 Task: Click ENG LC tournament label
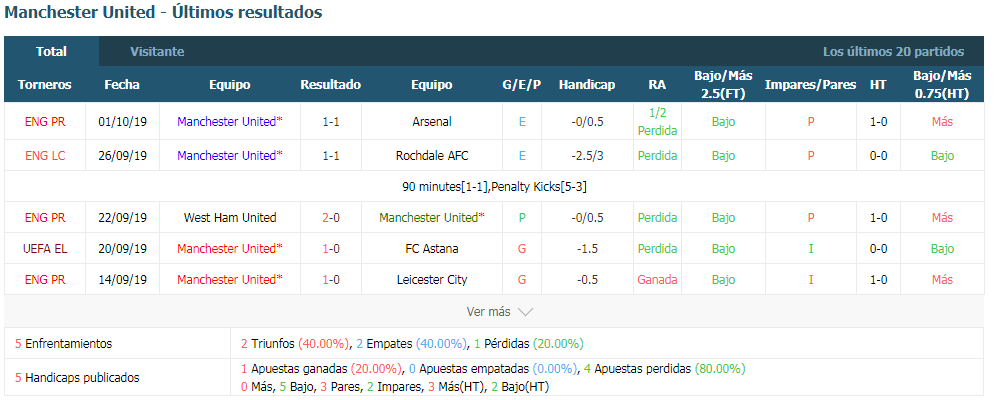tap(45, 156)
